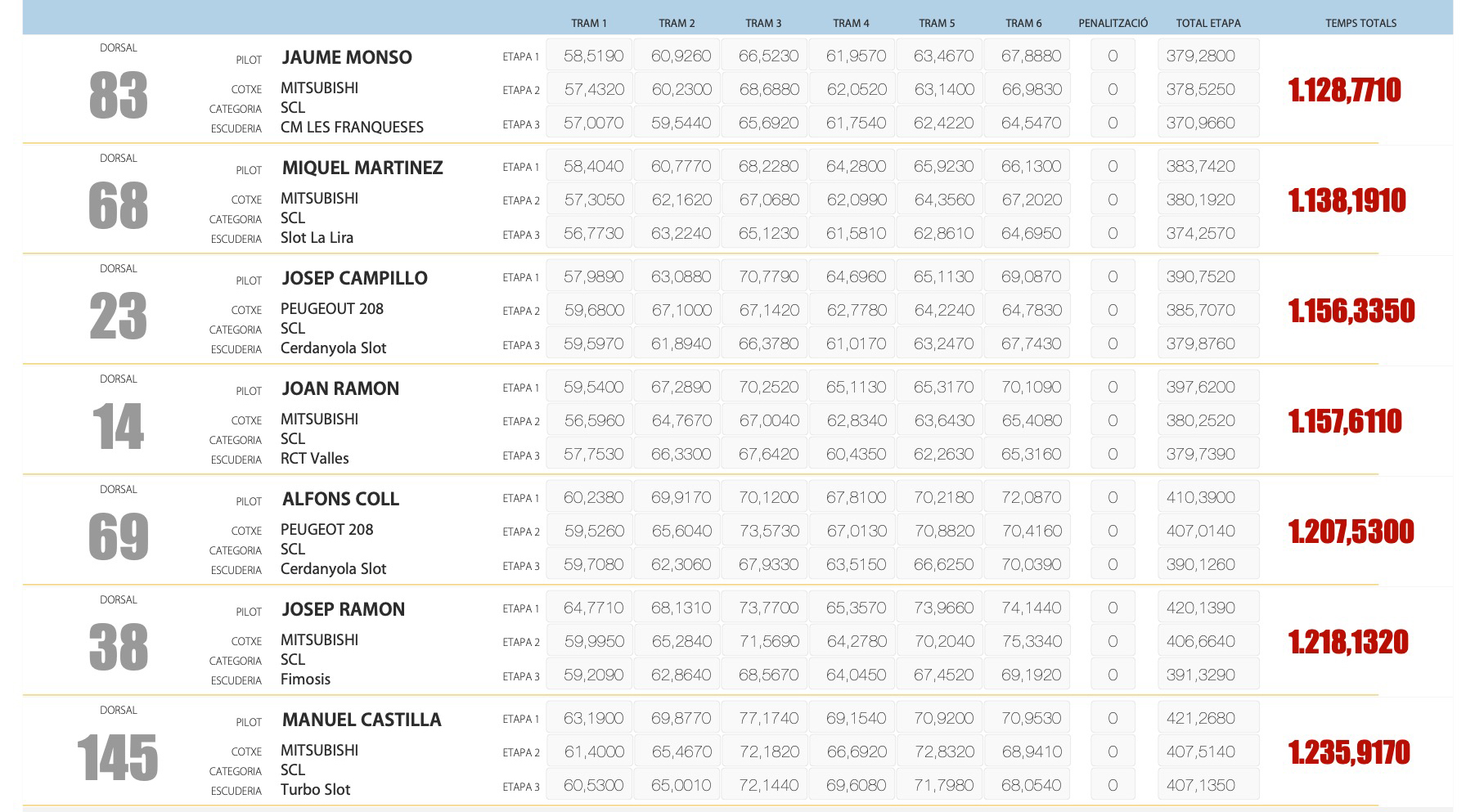Click the escuderia name Slot La Lira
This screenshot has width=1475, height=812.
(317, 238)
